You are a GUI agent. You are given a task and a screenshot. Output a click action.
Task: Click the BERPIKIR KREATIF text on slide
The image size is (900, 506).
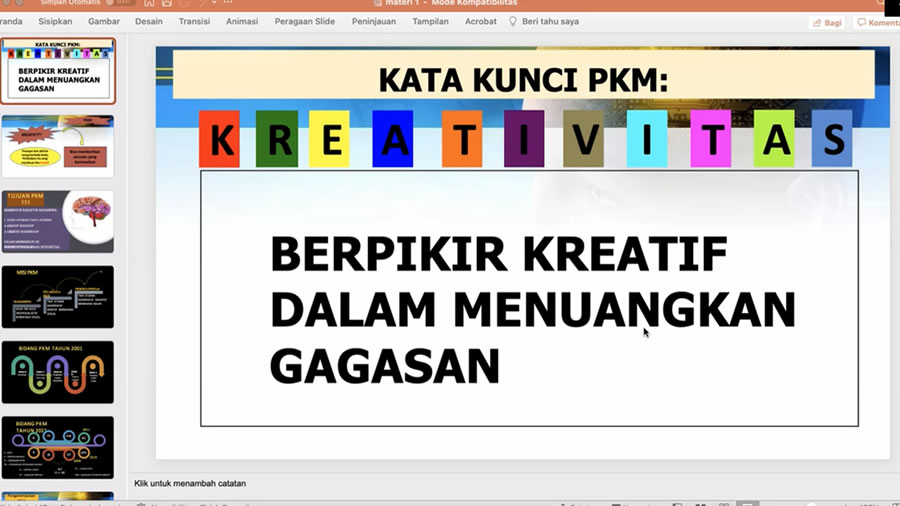coord(497,255)
